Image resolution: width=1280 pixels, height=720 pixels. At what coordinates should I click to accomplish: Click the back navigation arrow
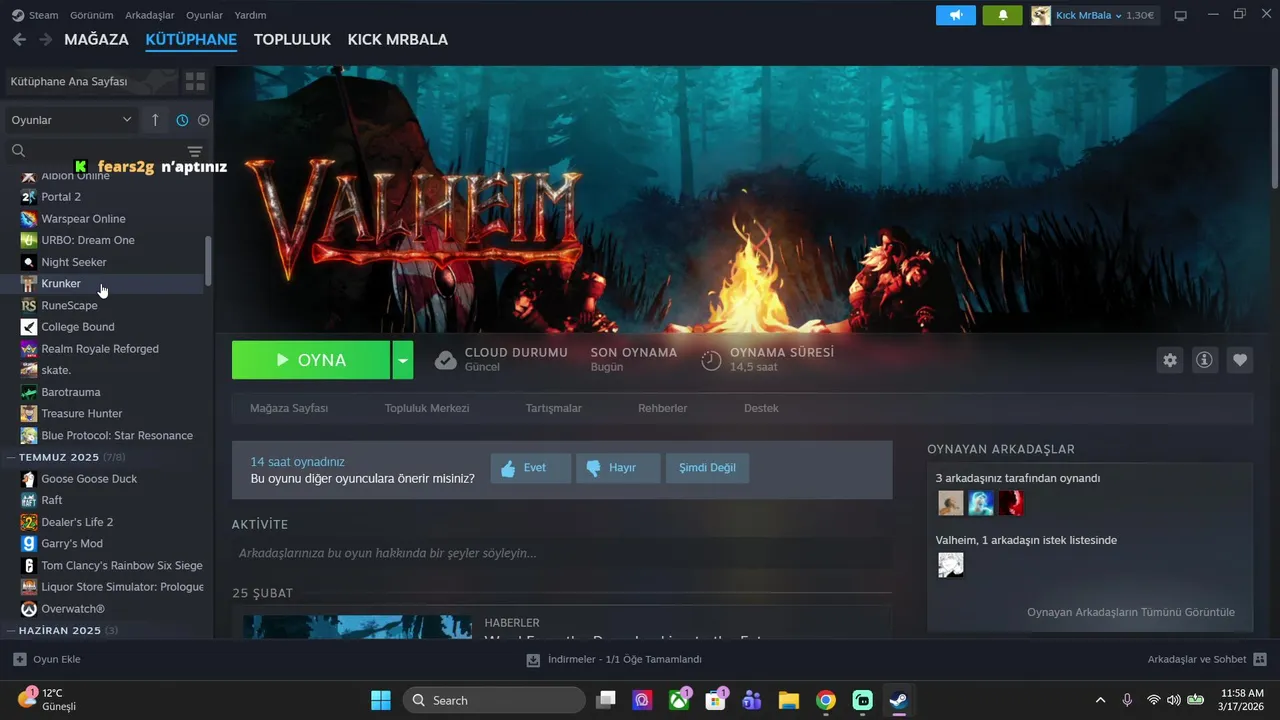pyautogui.click(x=19, y=39)
